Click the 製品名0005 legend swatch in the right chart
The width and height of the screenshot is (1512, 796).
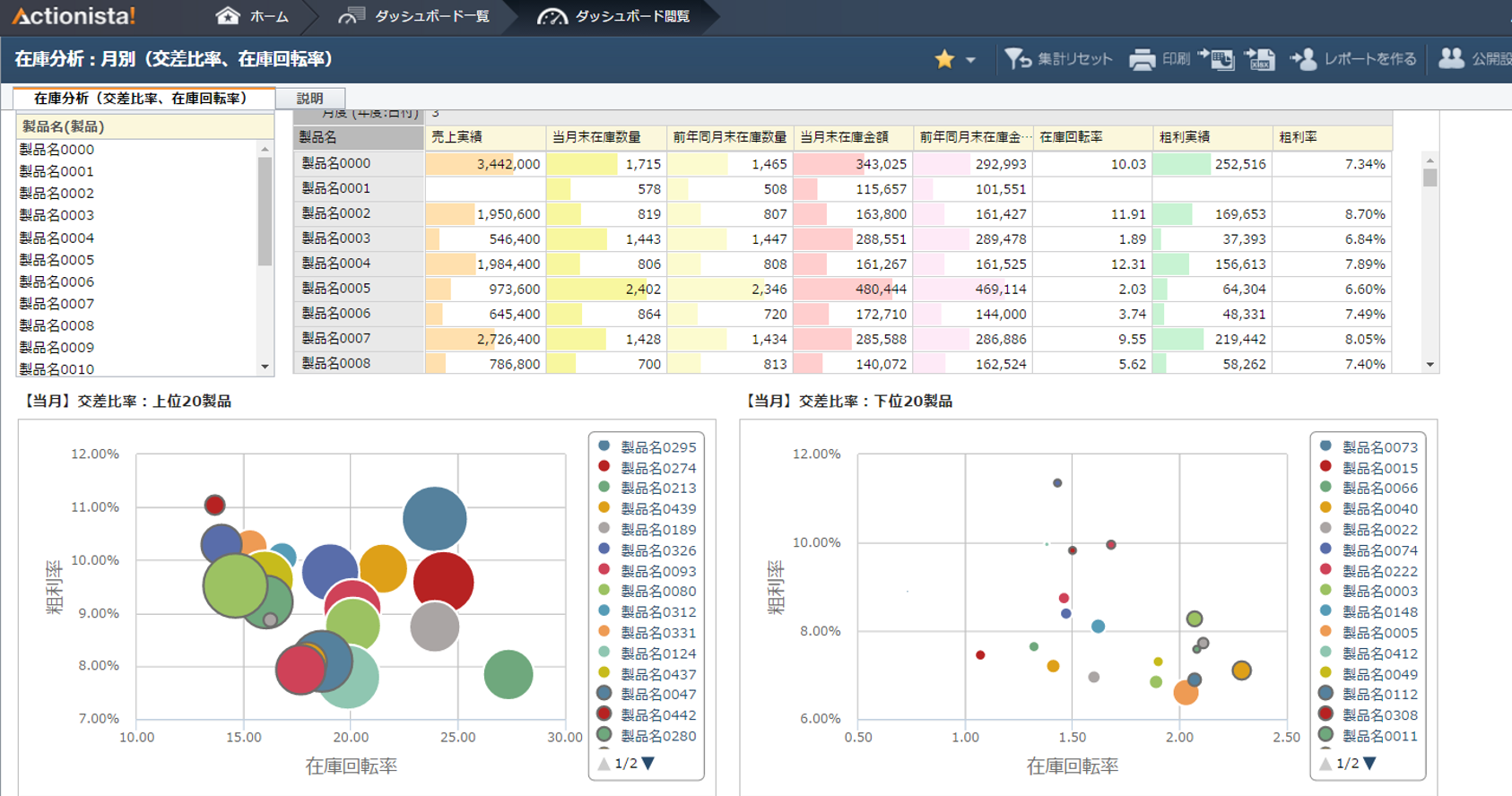click(x=1325, y=631)
